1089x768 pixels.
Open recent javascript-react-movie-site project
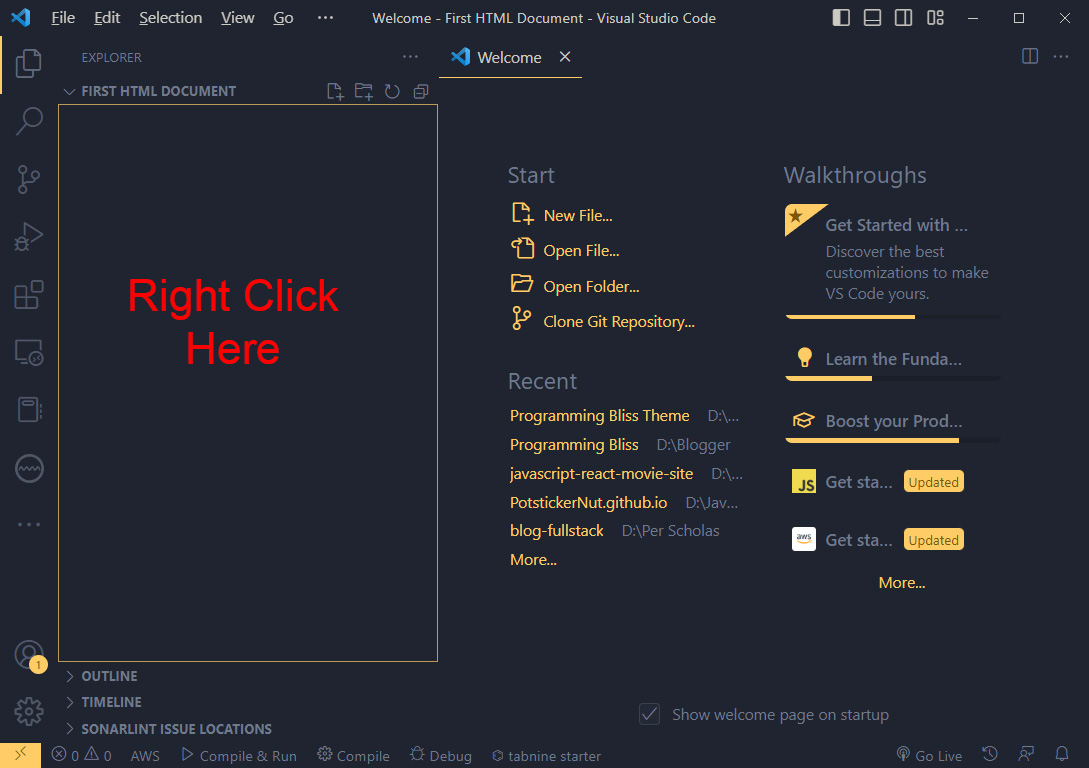601,474
